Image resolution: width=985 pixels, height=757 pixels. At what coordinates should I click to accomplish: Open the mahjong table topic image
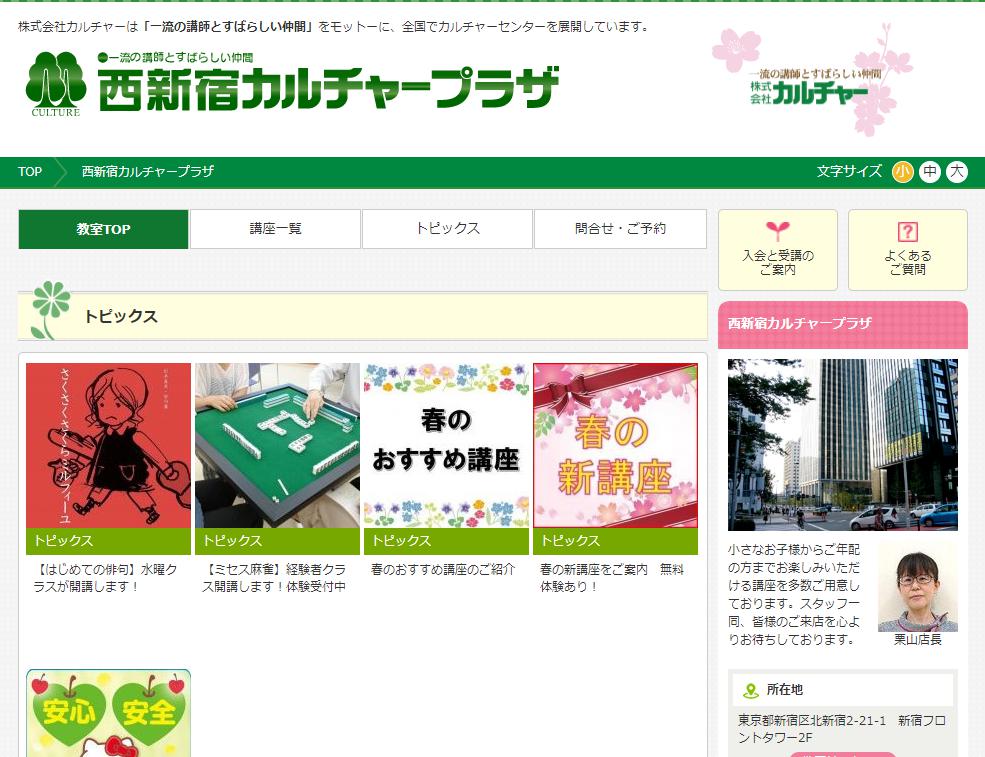pyautogui.click(x=277, y=445)
